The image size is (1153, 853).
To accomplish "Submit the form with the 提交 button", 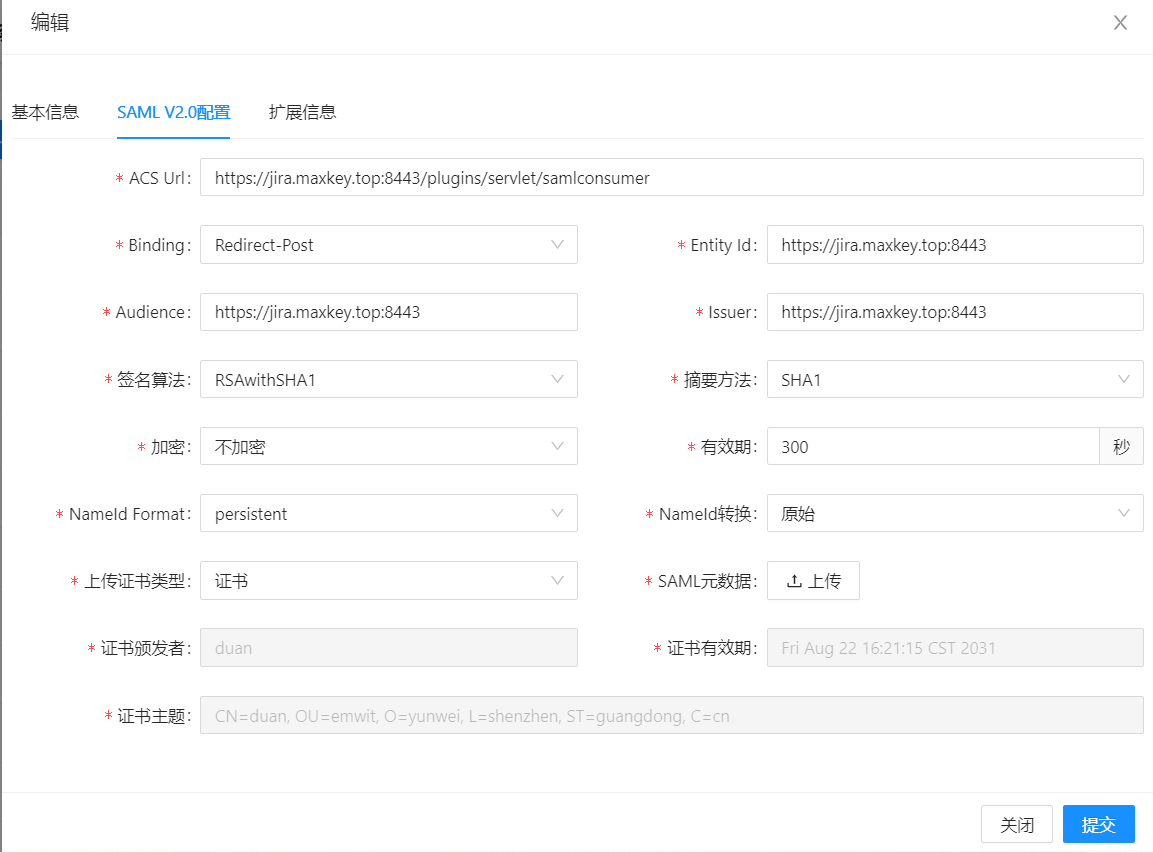I will coord(1099,824).
